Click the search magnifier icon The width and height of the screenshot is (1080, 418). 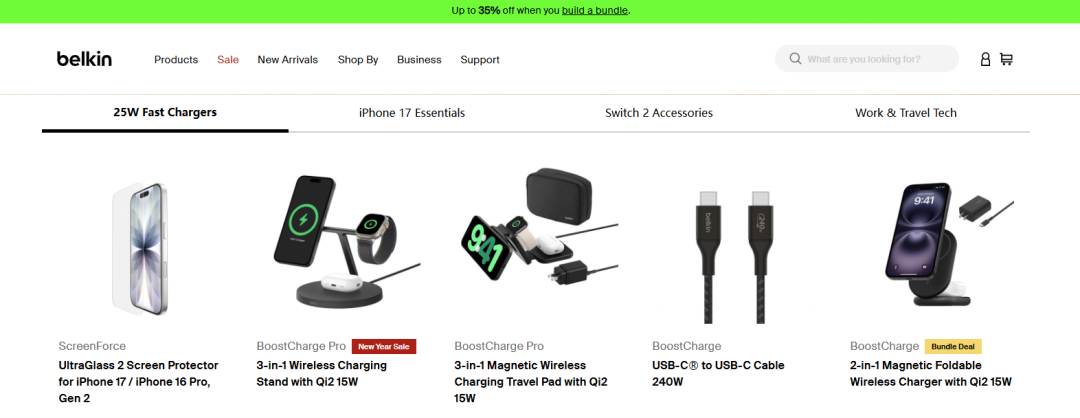click(x=795, y=59)
